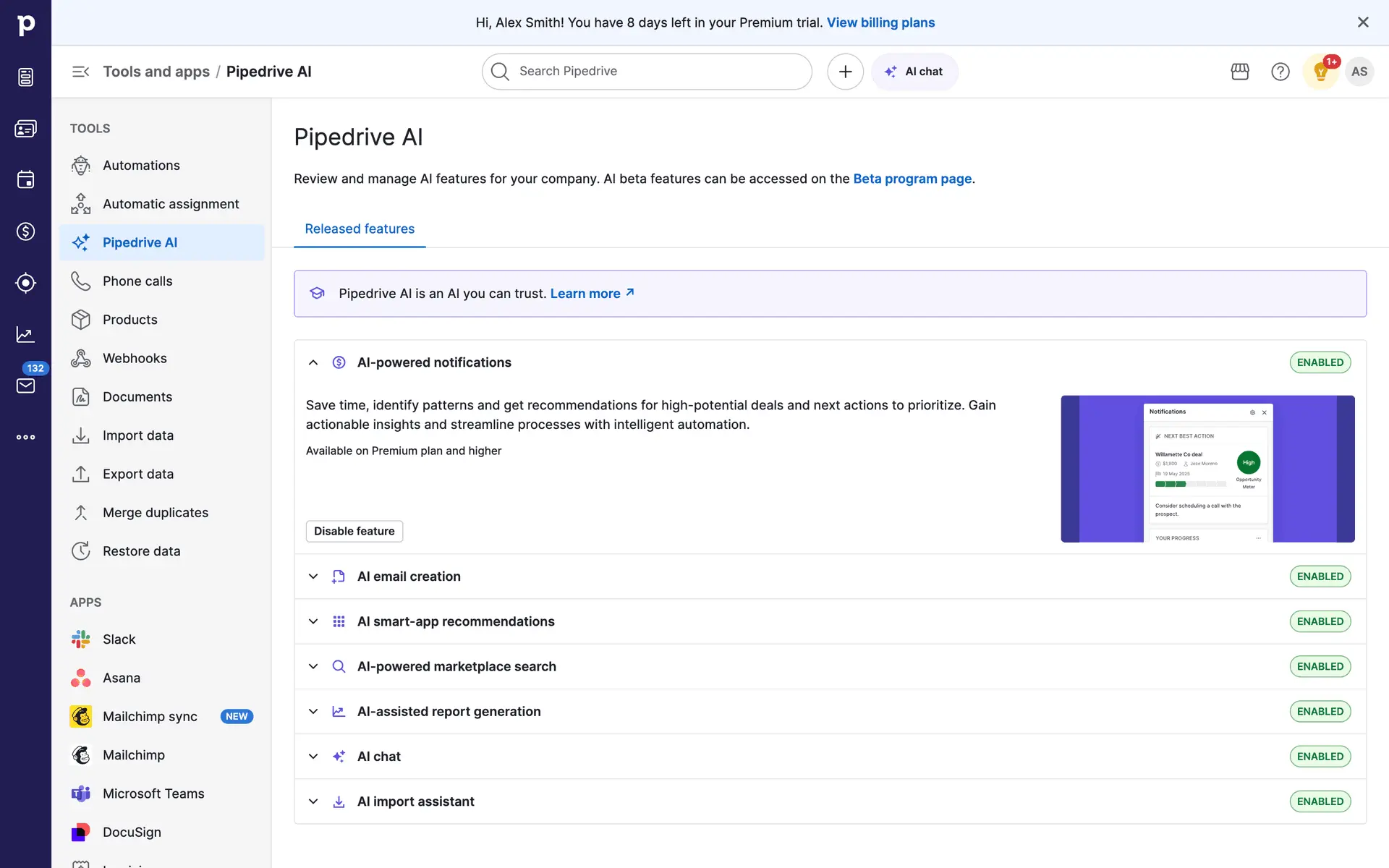
Task: Click the quick add plus button
Action: coord(845,72)
